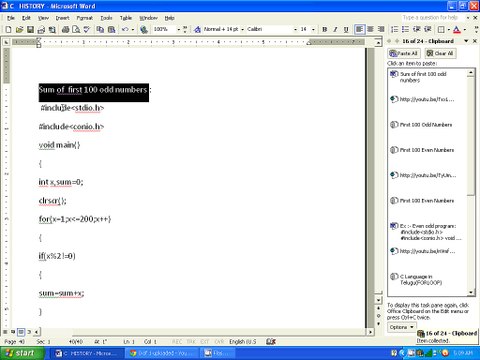The height and width of the screenshot is (360, 480).
Task: Open the Zoom 100% dropdown
Action: (x=179, y=29)
